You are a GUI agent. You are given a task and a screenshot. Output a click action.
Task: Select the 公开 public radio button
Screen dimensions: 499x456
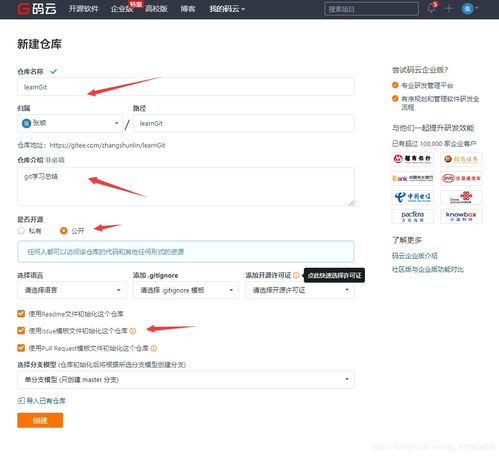click(63, 231)
